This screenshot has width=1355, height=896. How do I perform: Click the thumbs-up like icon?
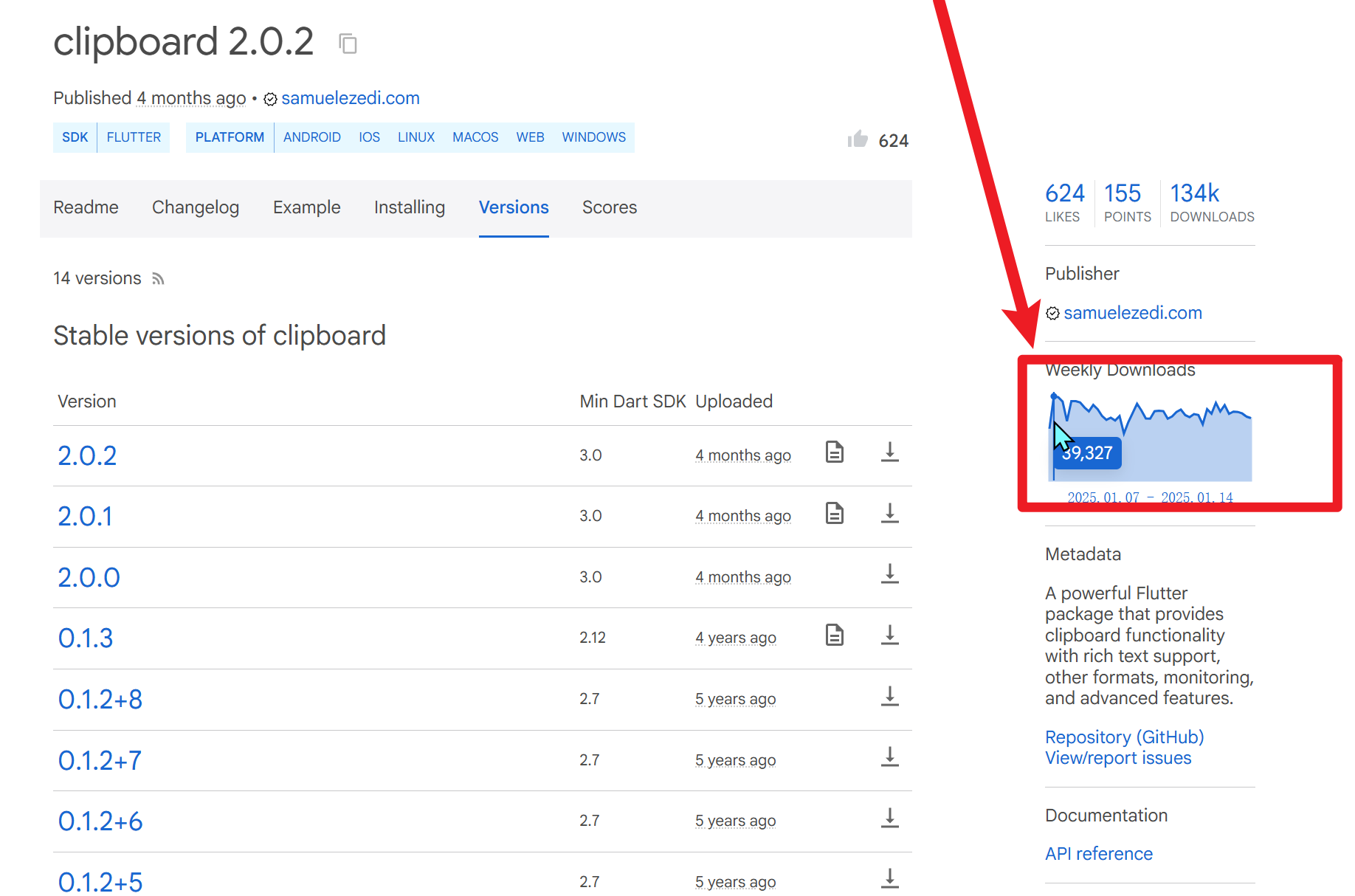click(x=858, y=139)
